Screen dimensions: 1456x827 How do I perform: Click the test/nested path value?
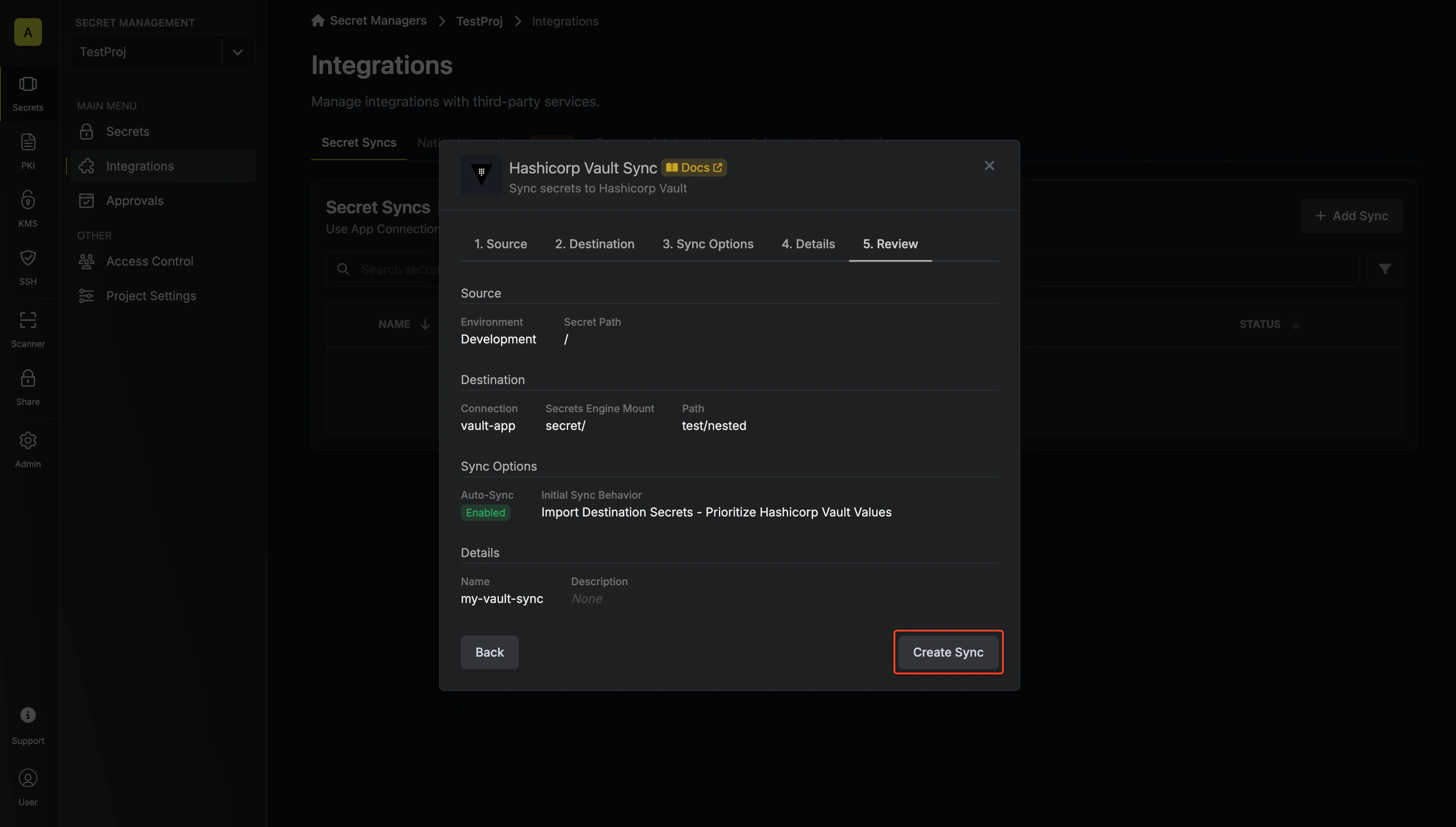point(714,426)
